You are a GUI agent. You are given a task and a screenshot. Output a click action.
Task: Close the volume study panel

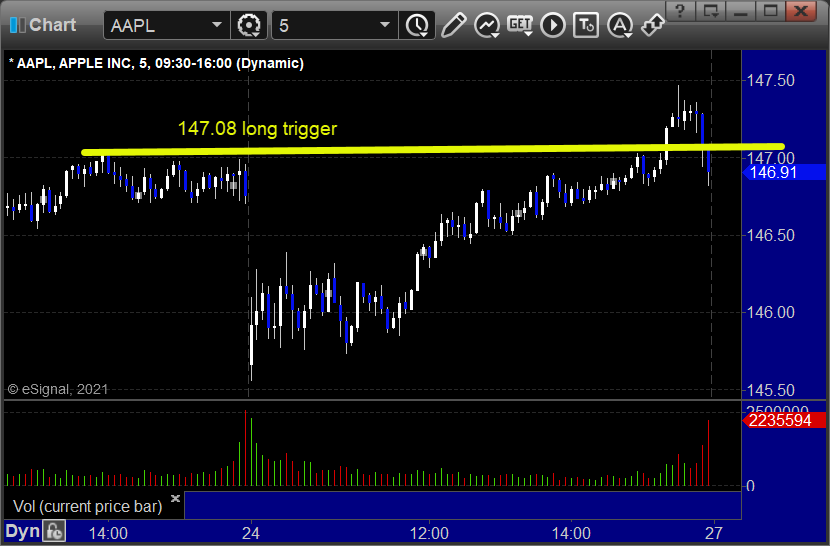pyautogui.click(x=176, y=498)
